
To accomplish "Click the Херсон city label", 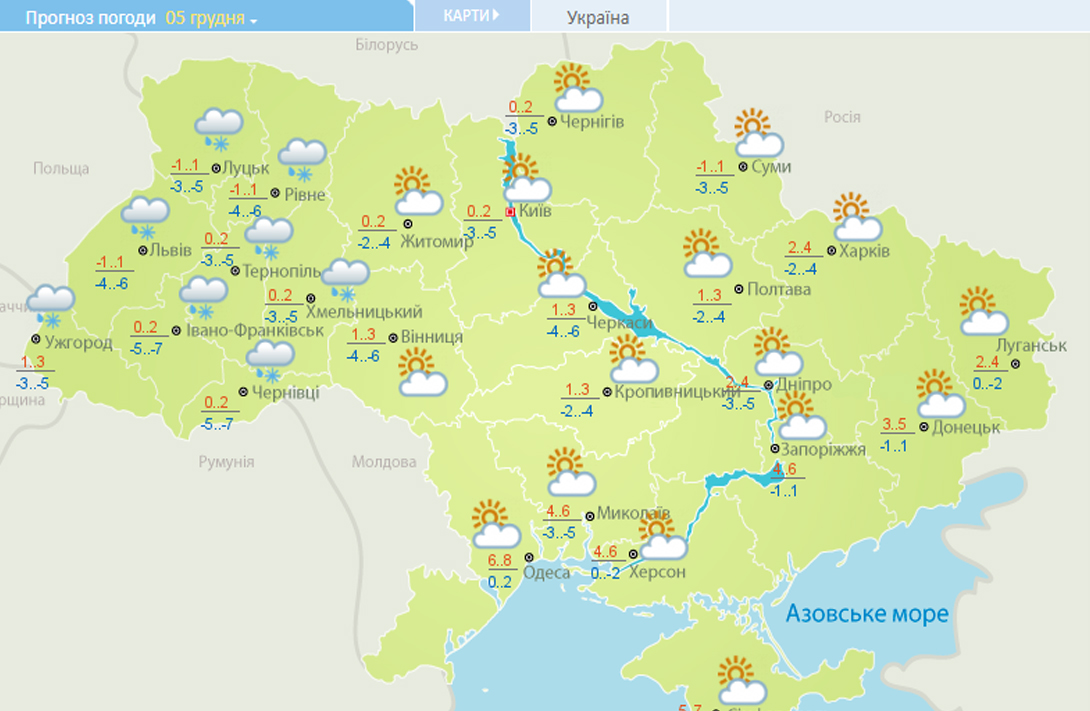I will click(663, 571).
